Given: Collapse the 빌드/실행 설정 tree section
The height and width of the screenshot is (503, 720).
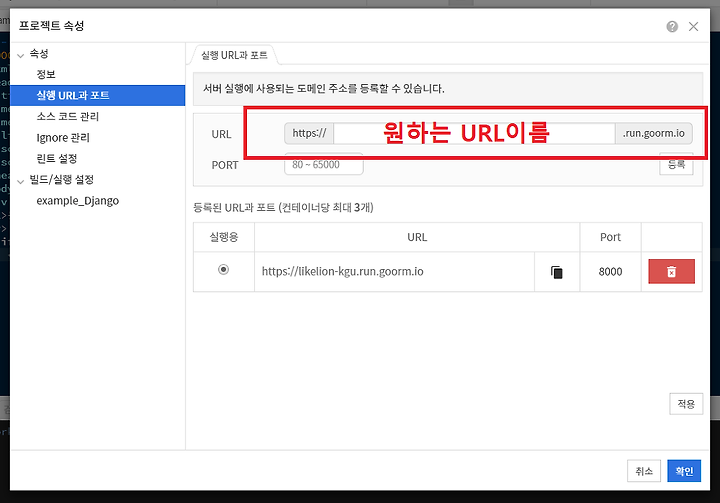Looking at the screenshot, I should point(20,181).
